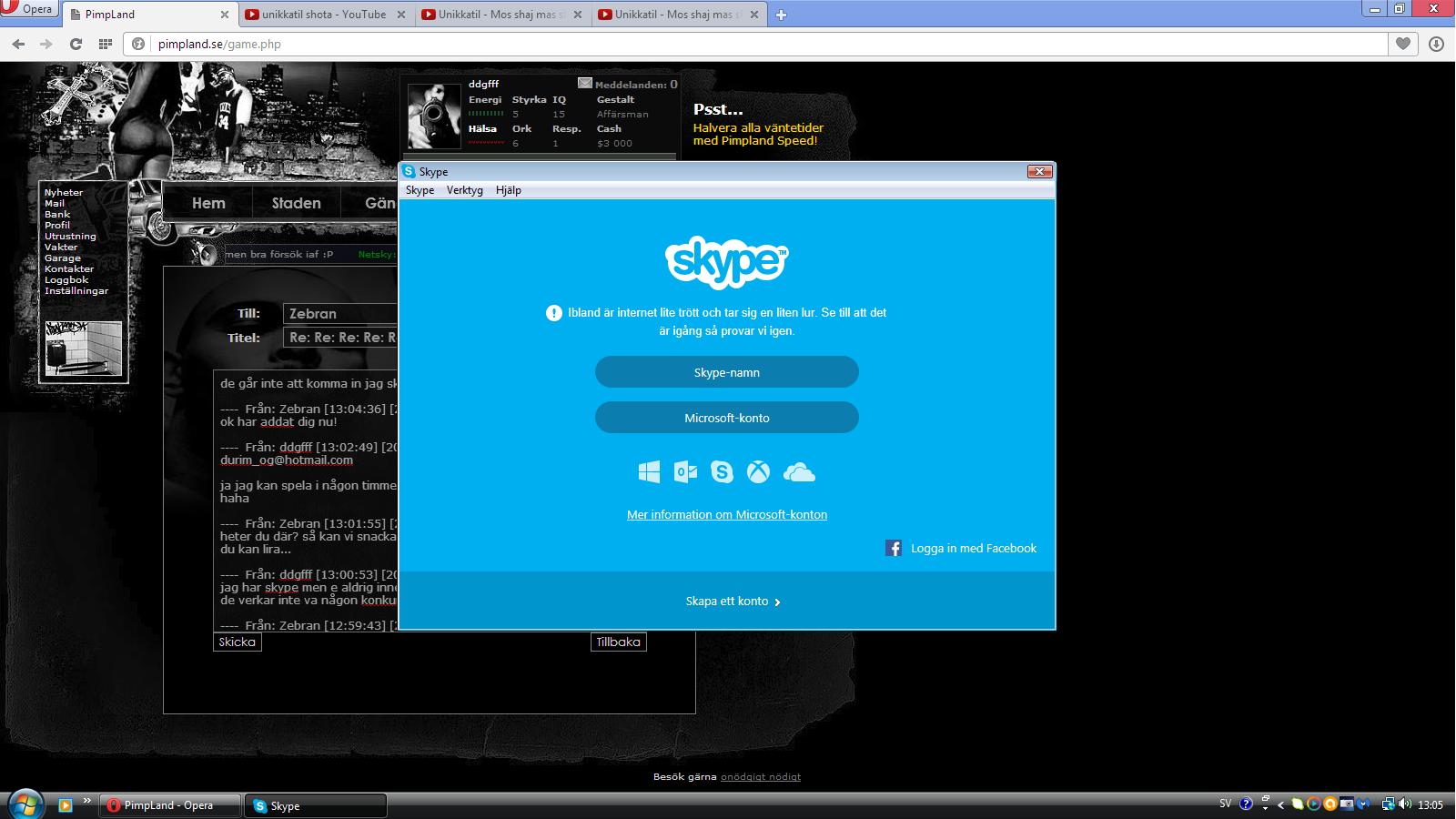Click Skapa ett konto
This screenshot has width=1456, height=819.
click(733, 602)
